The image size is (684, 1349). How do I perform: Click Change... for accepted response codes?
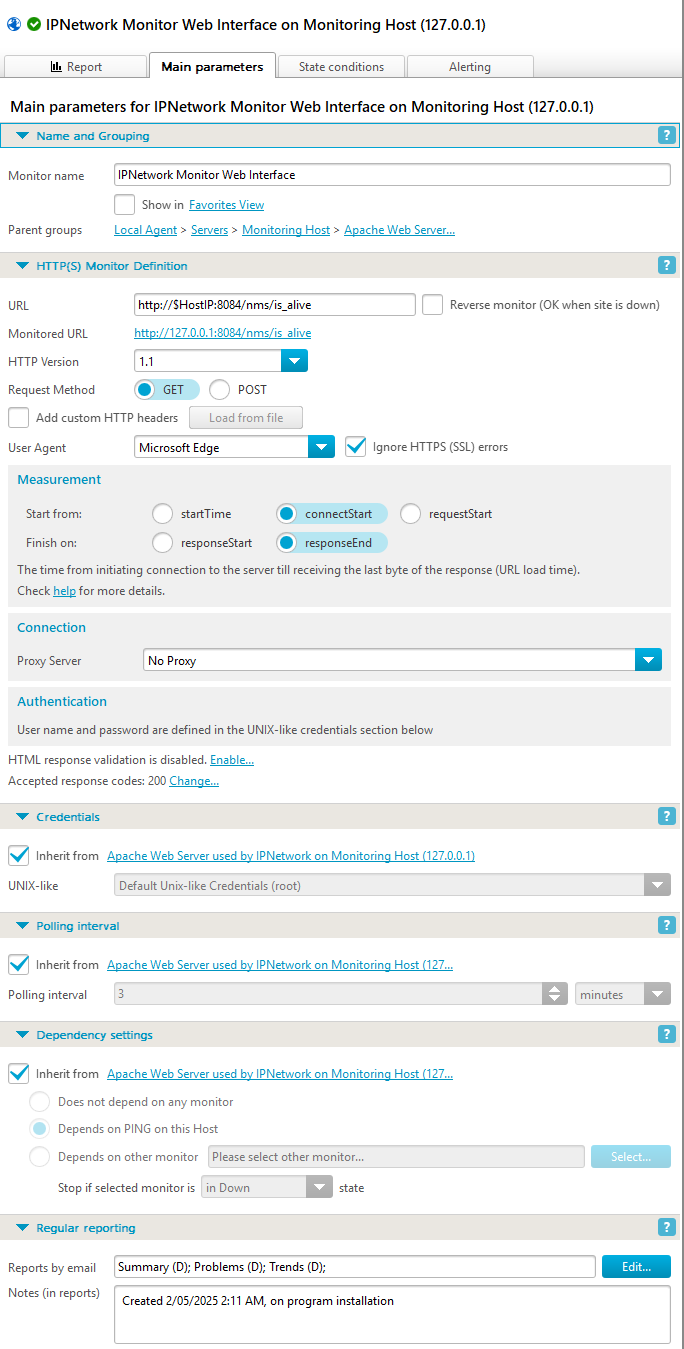194,781
